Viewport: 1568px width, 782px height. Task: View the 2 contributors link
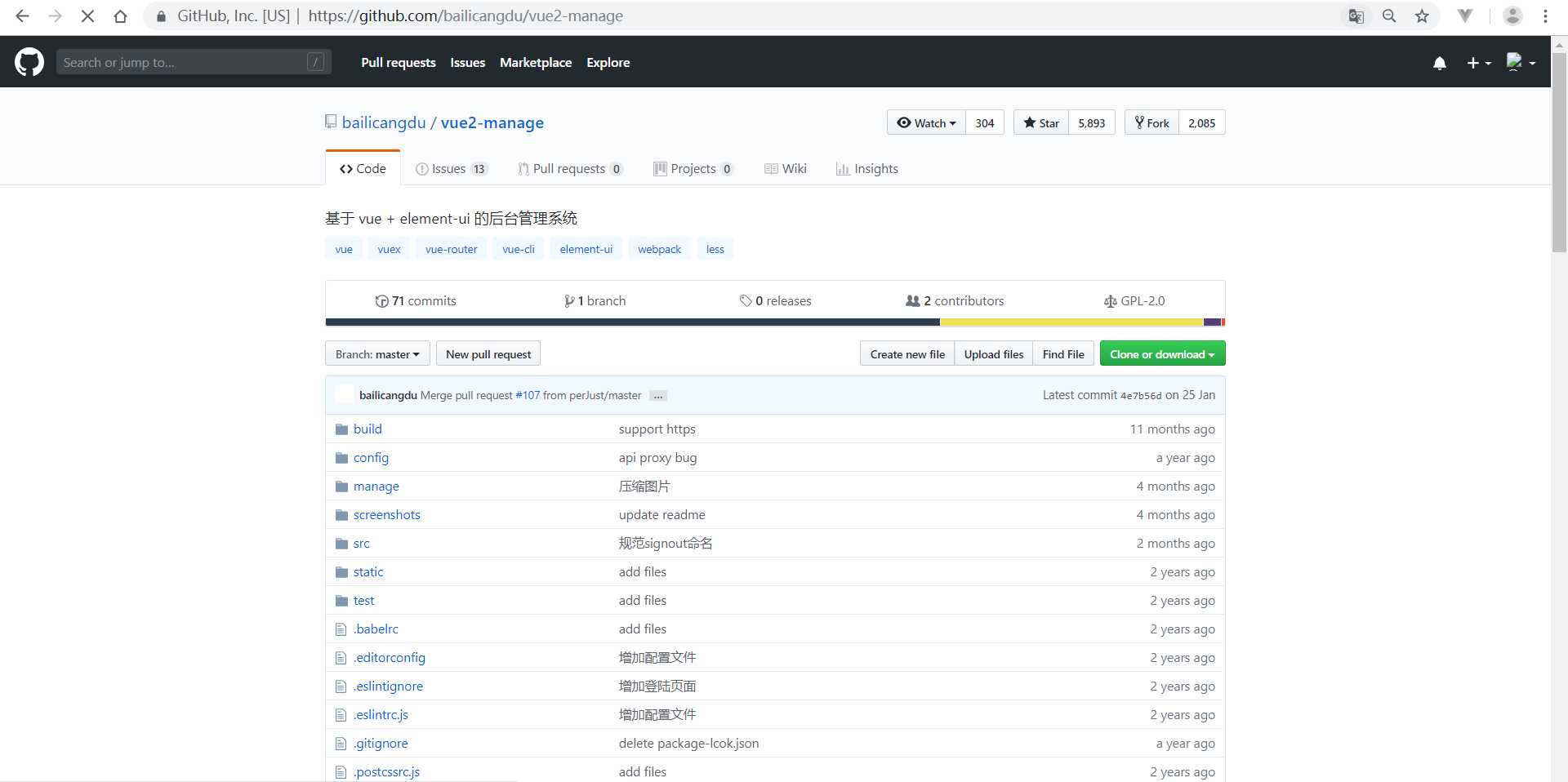pos(955,301)
